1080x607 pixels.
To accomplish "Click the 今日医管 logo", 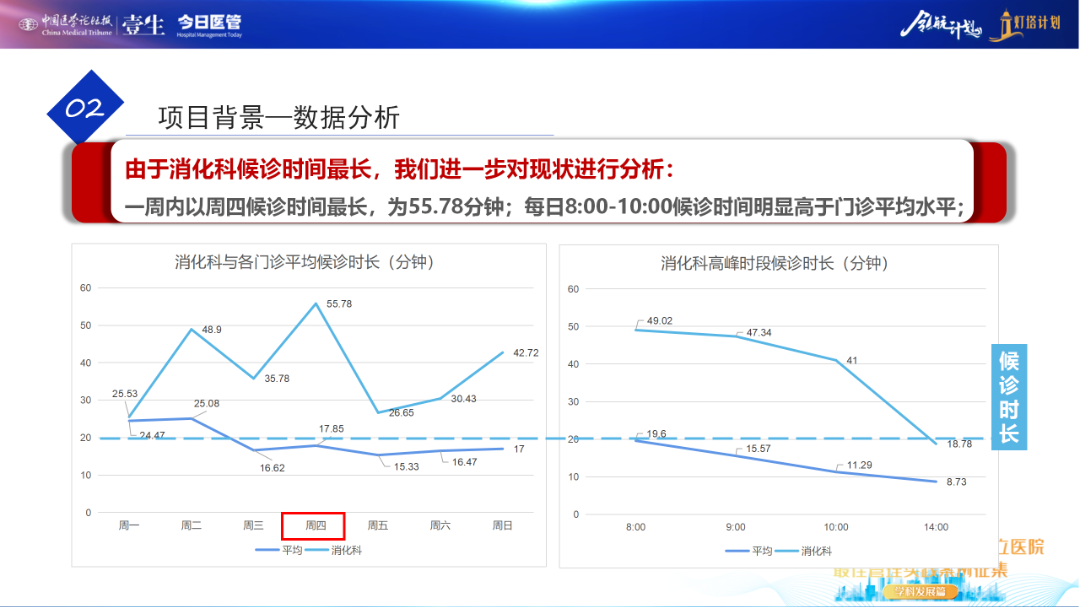I will pyautogui.click(x=208, y=24).
